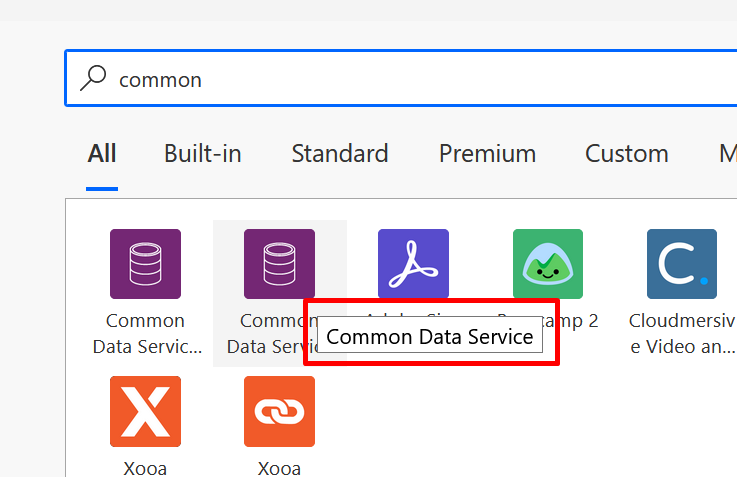Open the non-highlighted Common Data Service connector icon
Image resolution: width=737 pixels, height=477 pixels.
145,264
